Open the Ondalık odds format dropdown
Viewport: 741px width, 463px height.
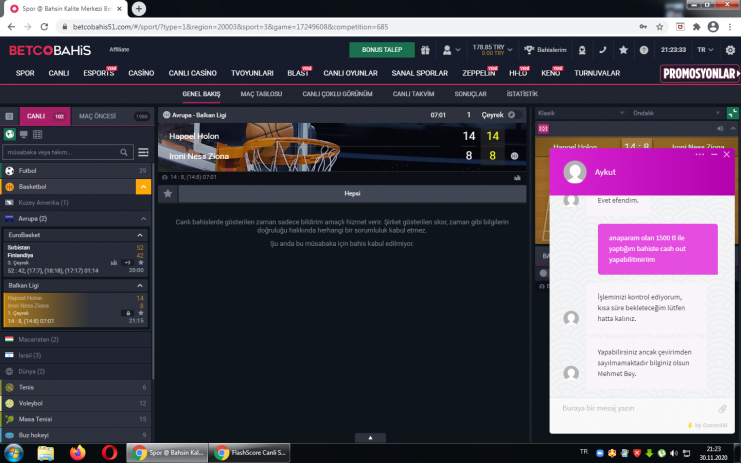coord(676,113)
